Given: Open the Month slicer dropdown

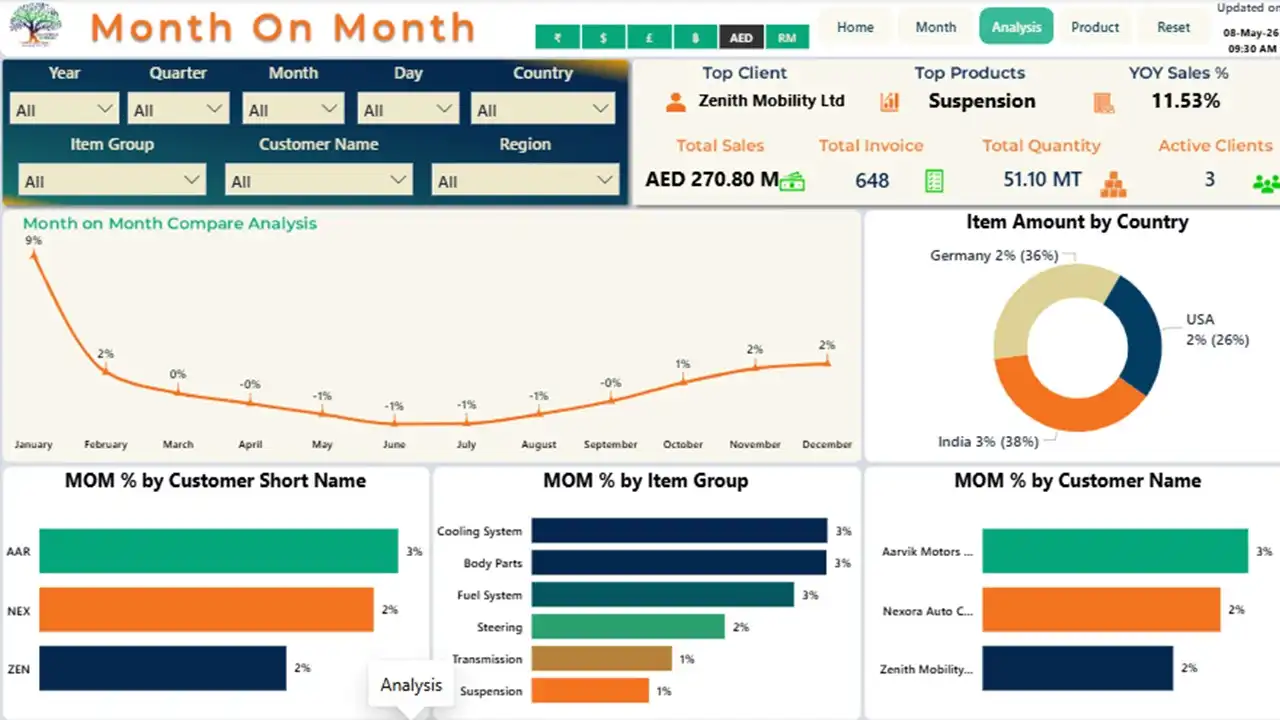Looking at the screenshot, I should 293,109.
